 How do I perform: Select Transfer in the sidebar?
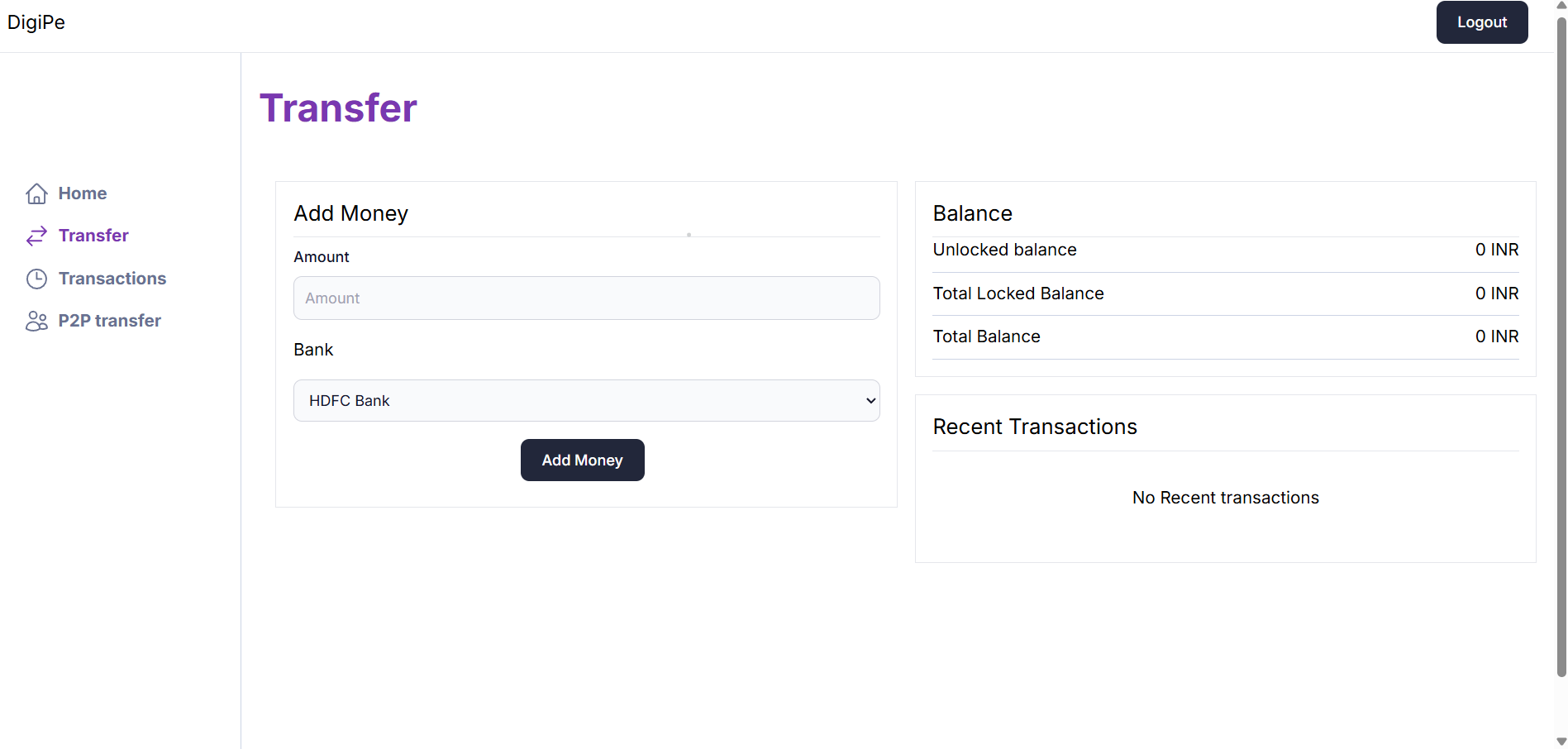point(92,236)
